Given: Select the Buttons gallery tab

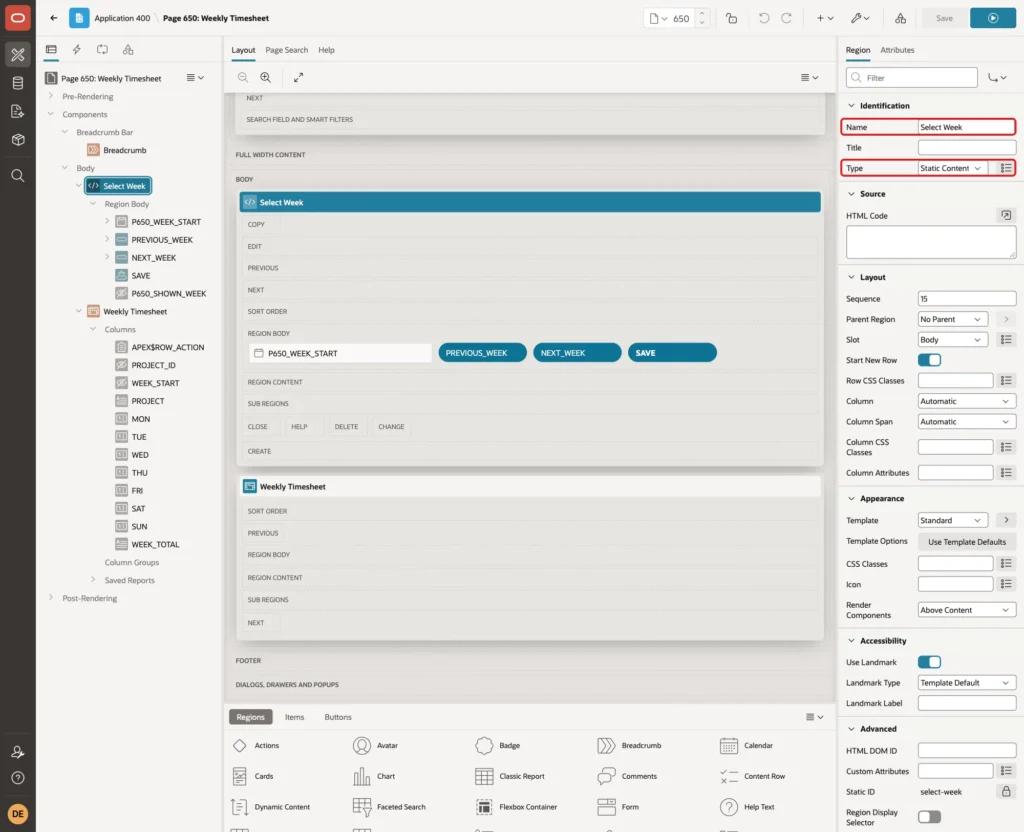Looking at the screenshot, I should click(x=338, y=716).
